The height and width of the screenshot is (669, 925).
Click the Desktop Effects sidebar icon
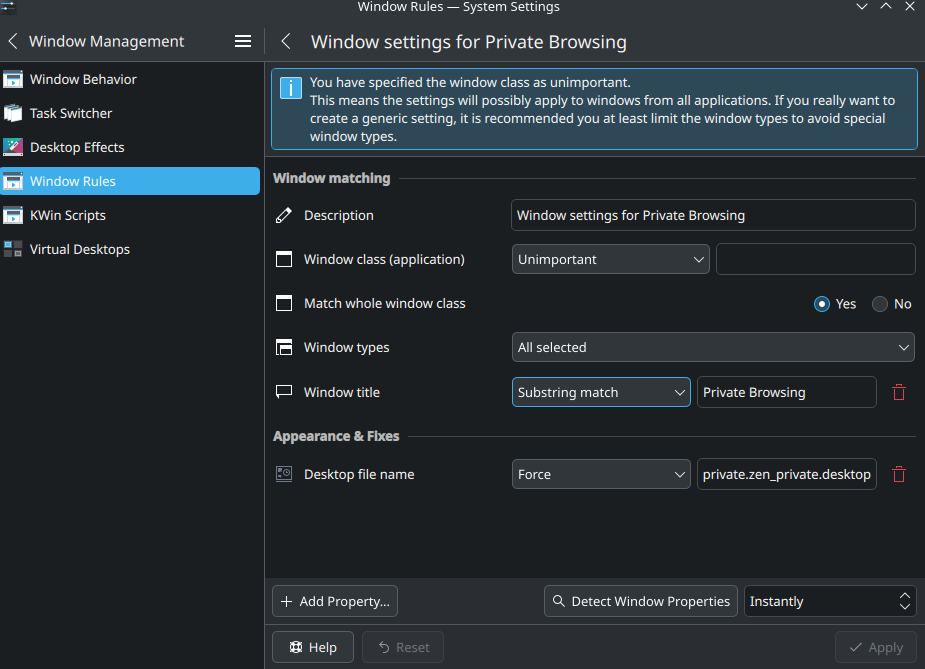13,147
